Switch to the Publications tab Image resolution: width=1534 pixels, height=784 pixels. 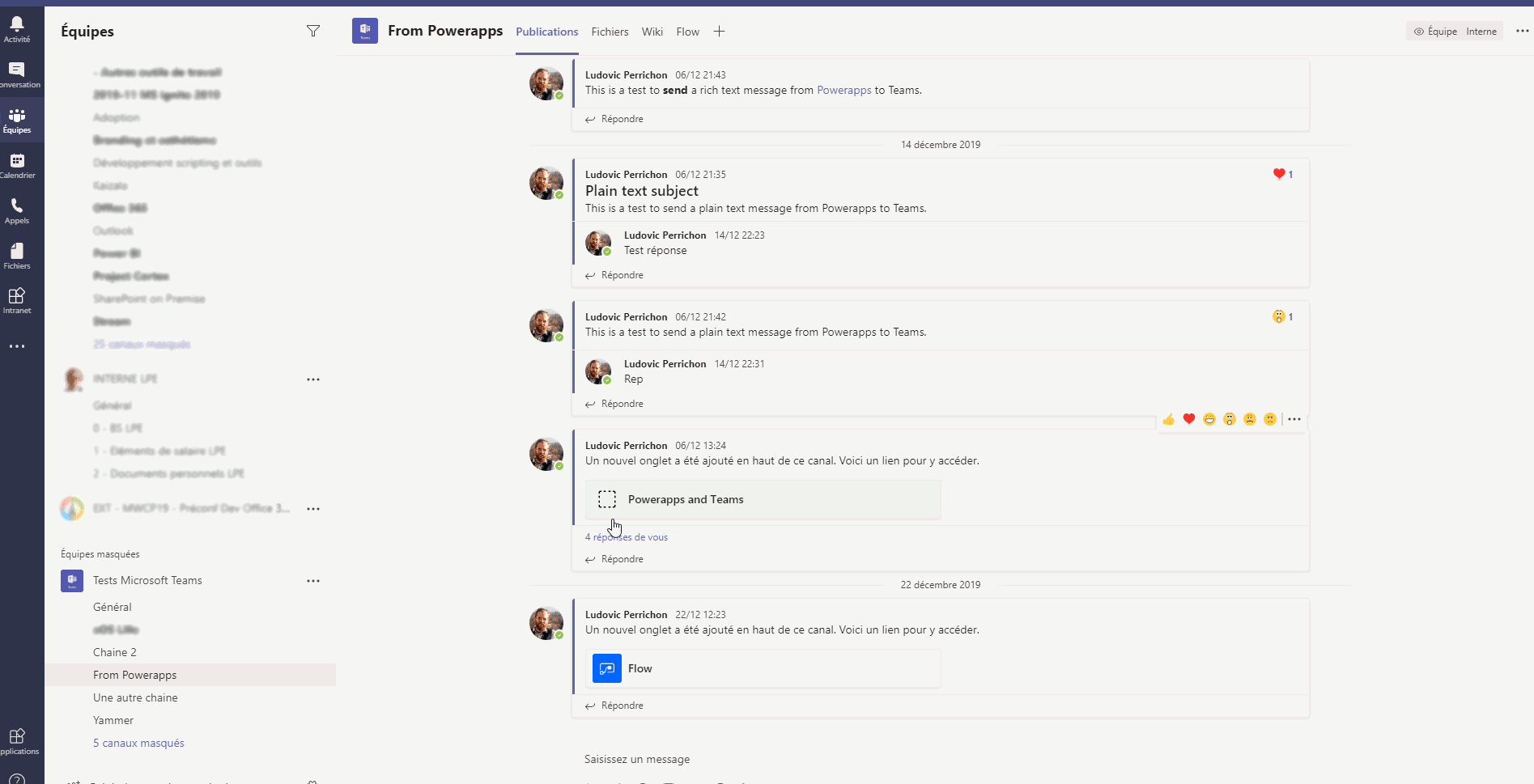[x=547, y=32]
